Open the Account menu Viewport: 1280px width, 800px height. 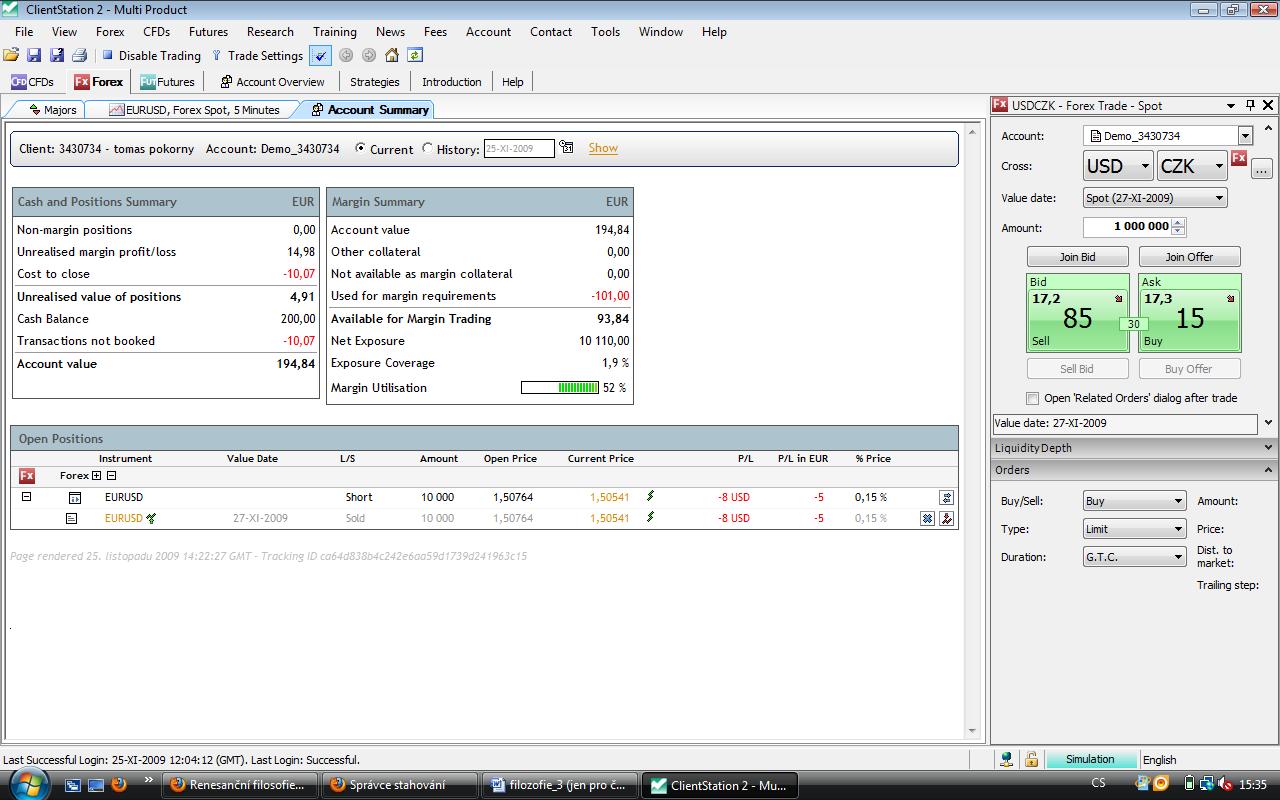[488, 32]
